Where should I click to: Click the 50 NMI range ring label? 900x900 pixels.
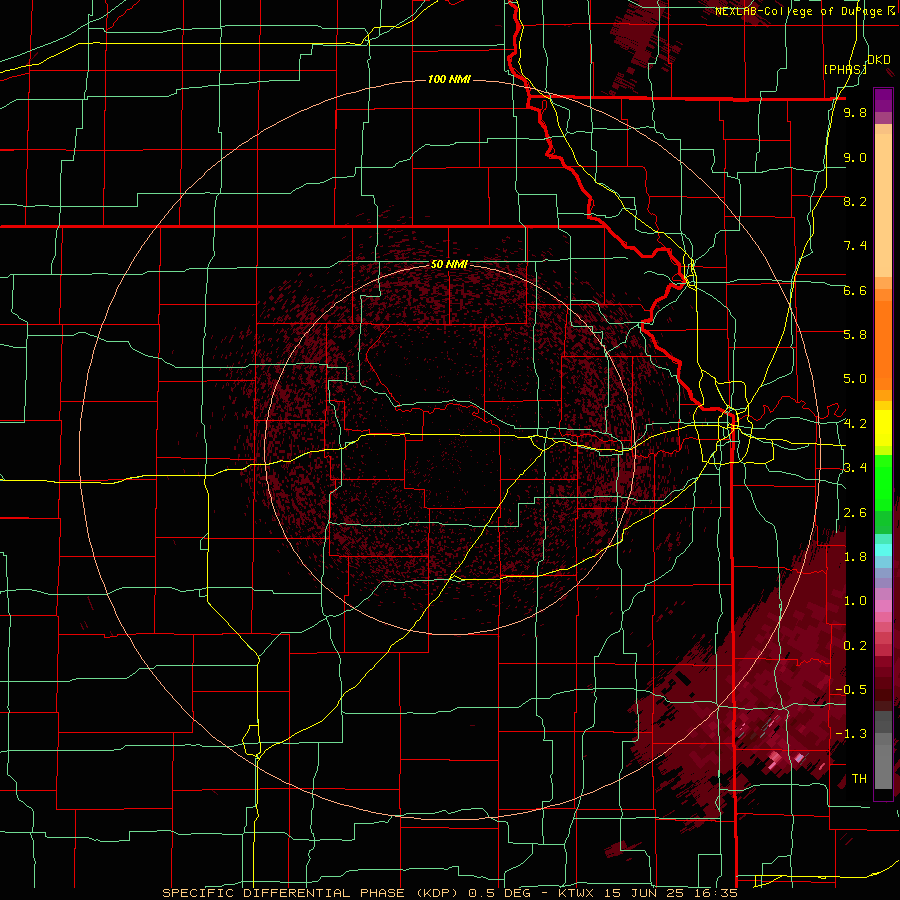tap(449, 264)
